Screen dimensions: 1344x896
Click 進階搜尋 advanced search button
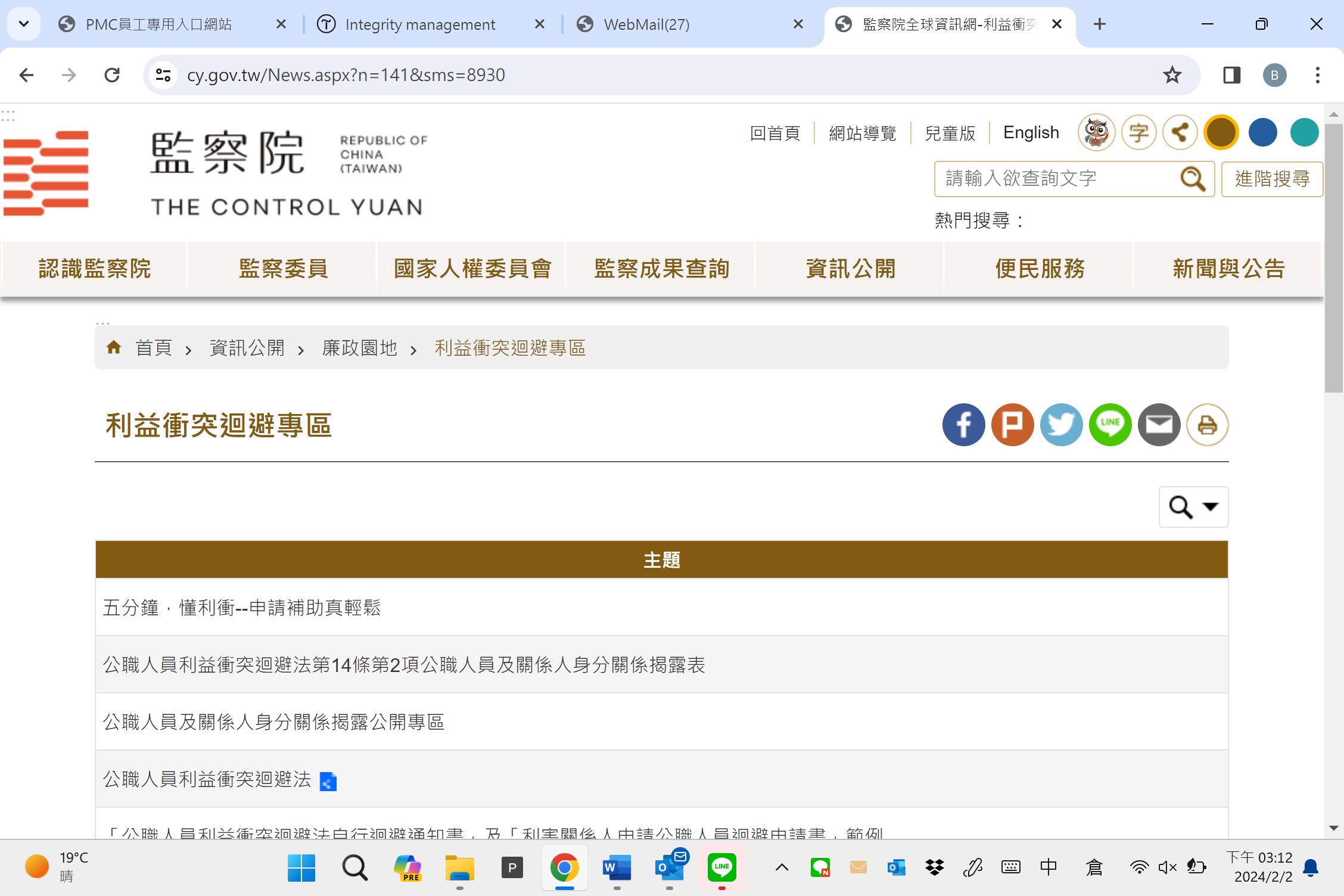tap(1272, 179)
